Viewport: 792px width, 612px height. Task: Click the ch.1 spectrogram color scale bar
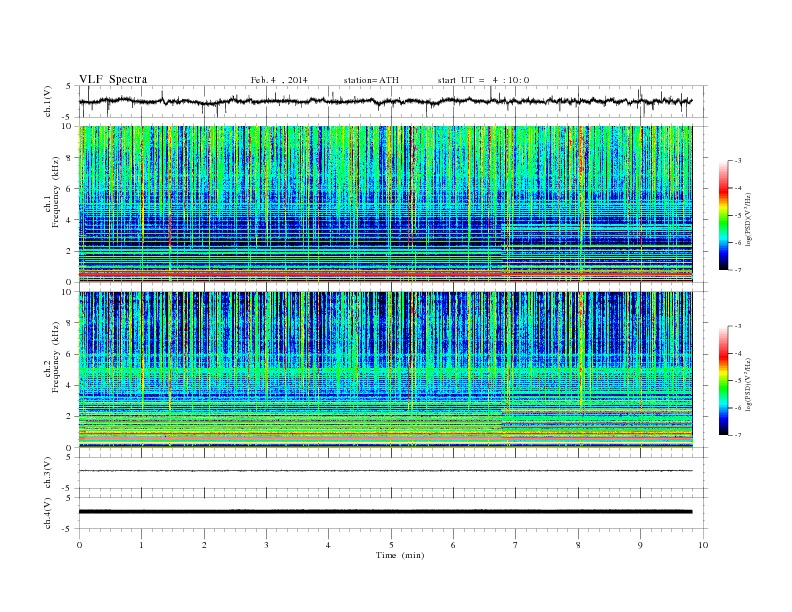[723, 216]
